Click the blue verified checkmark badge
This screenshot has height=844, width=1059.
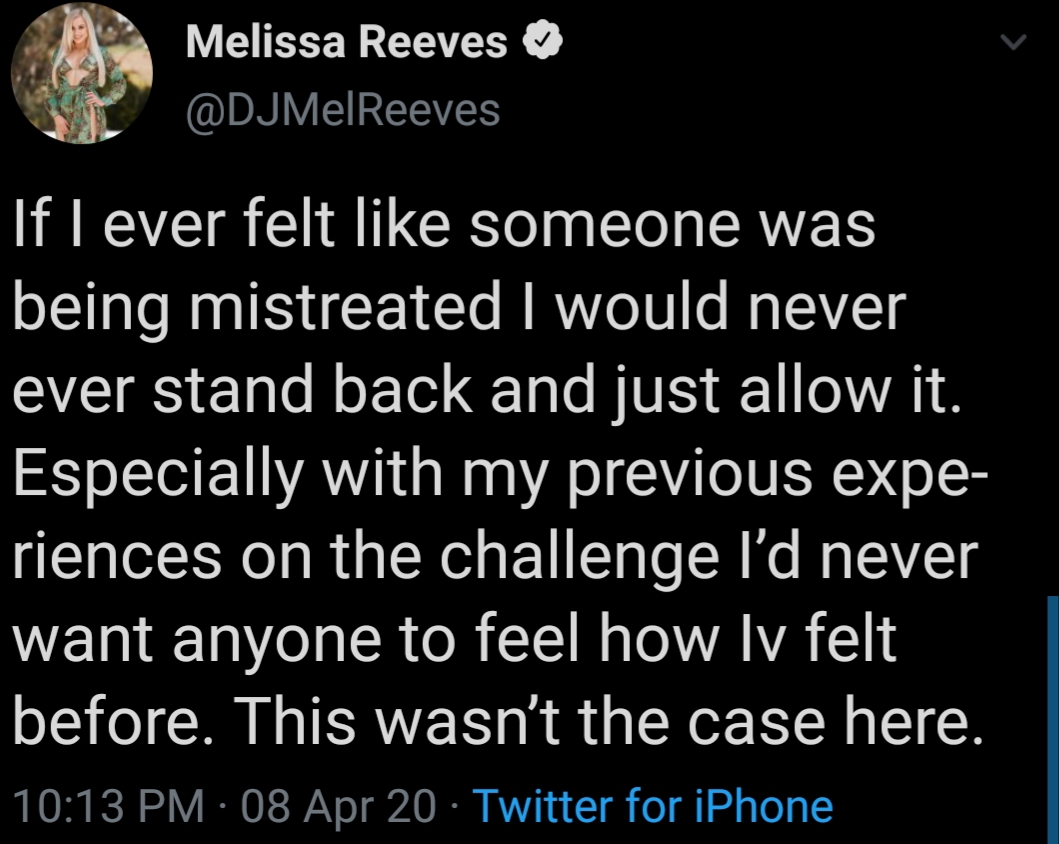[542, 42]
